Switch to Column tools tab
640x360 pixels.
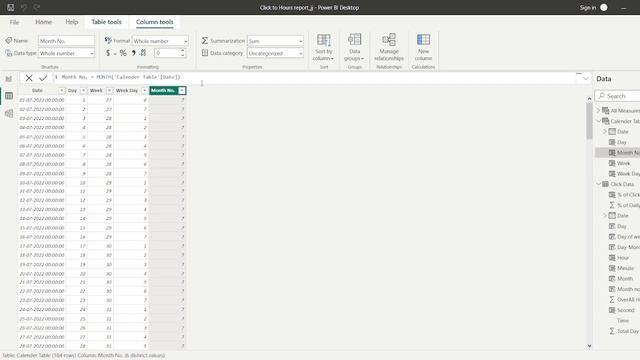coord(154,22)
